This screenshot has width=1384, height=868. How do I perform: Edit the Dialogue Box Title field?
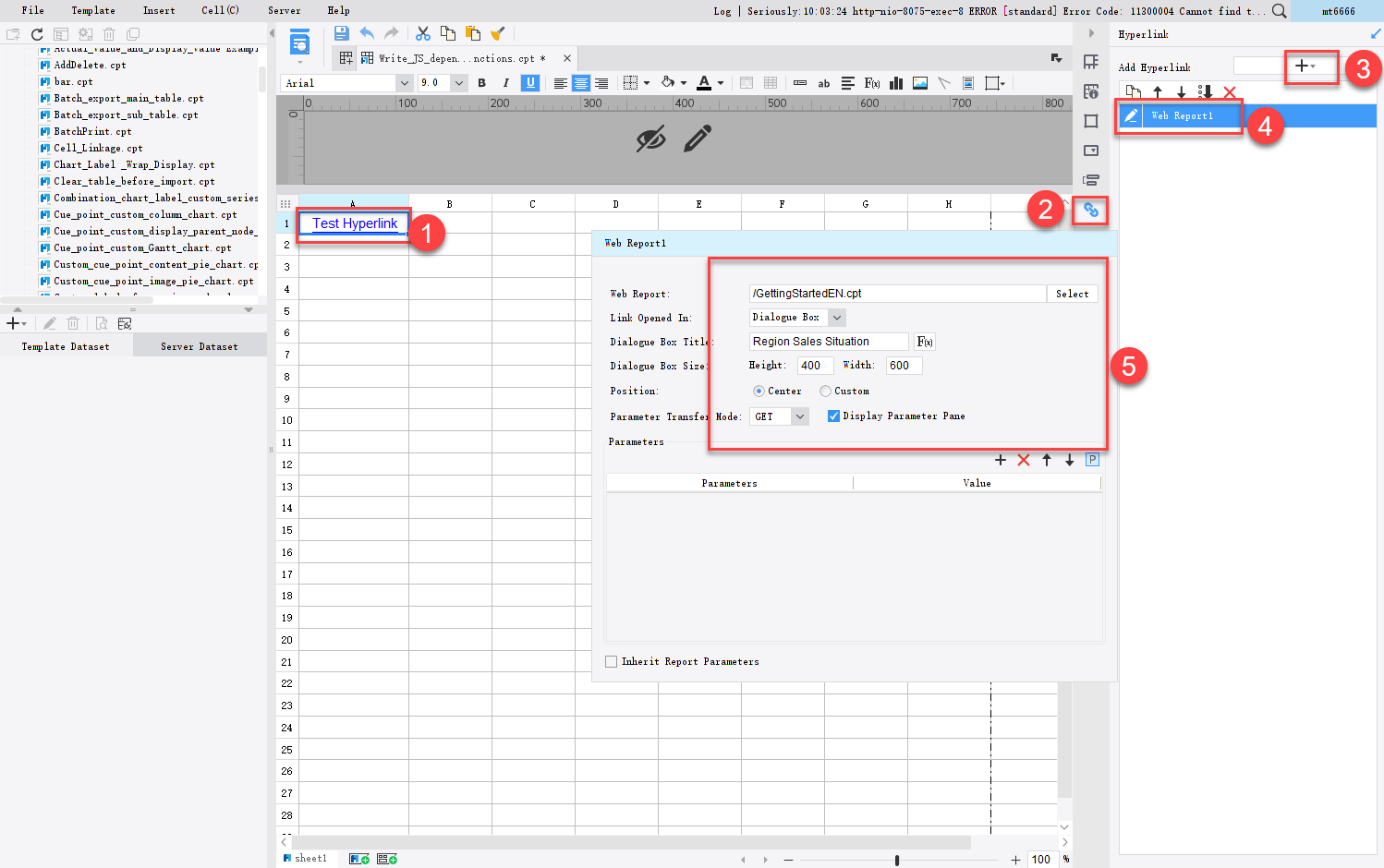[x=828, y=341]
